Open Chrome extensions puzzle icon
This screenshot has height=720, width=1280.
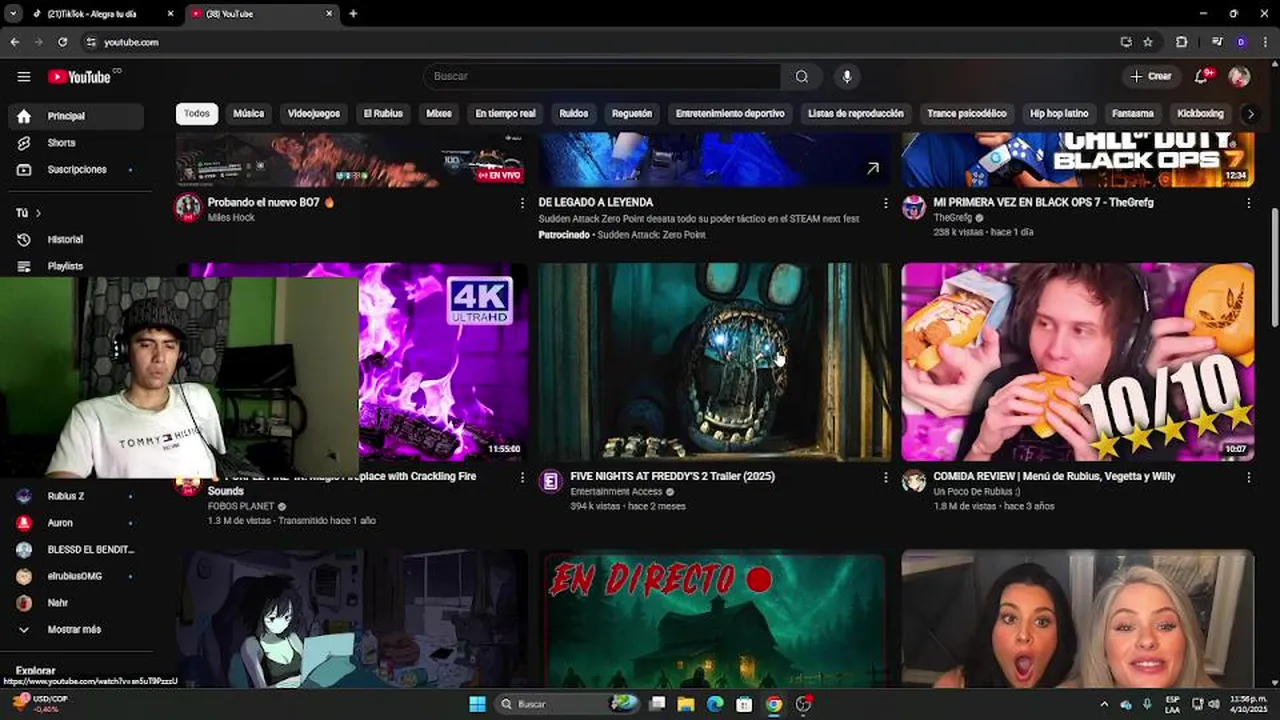(x=1181, y=42)
